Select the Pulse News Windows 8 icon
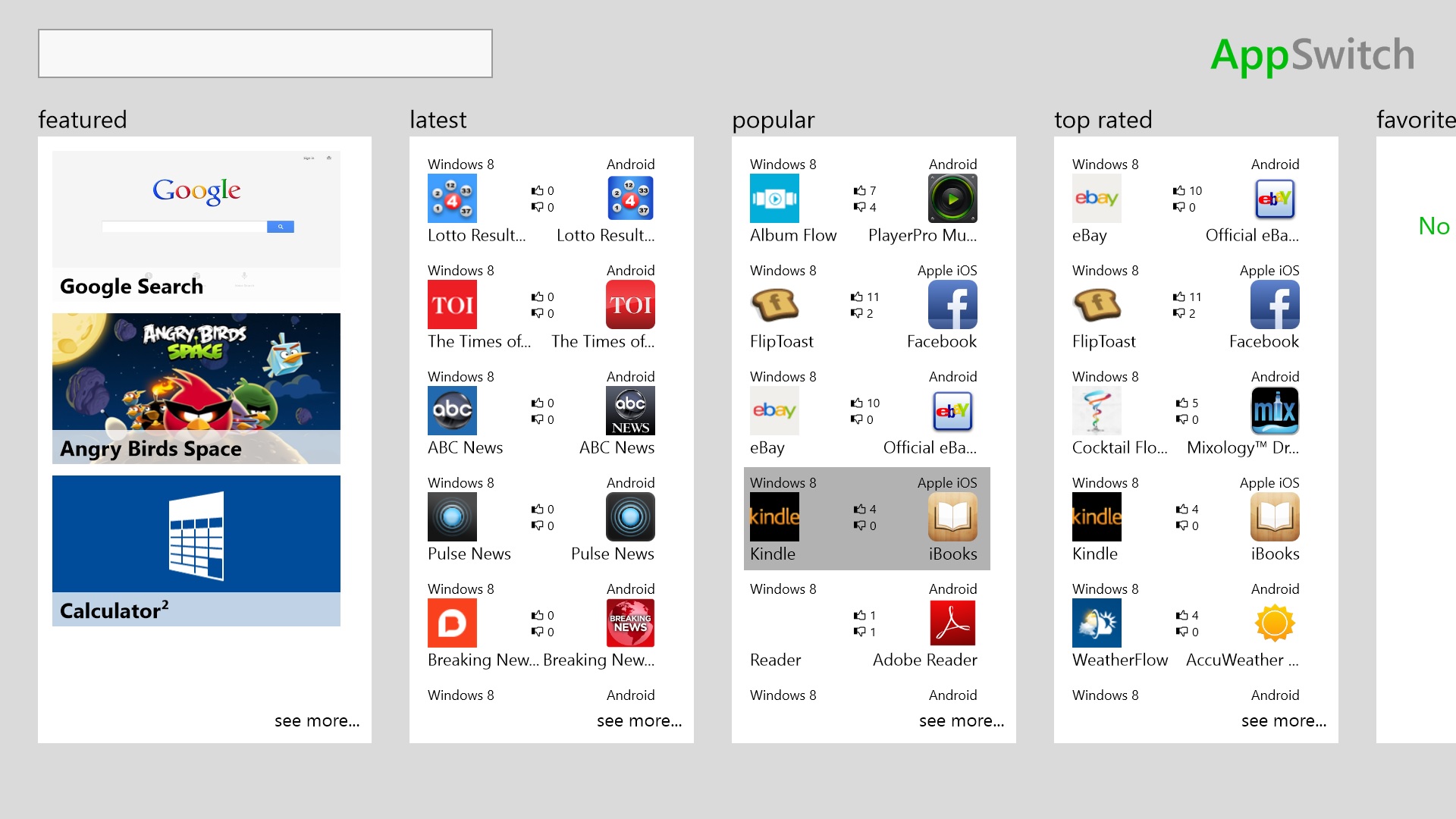The height and width of the screenshot is (819, 1456). 451,517
